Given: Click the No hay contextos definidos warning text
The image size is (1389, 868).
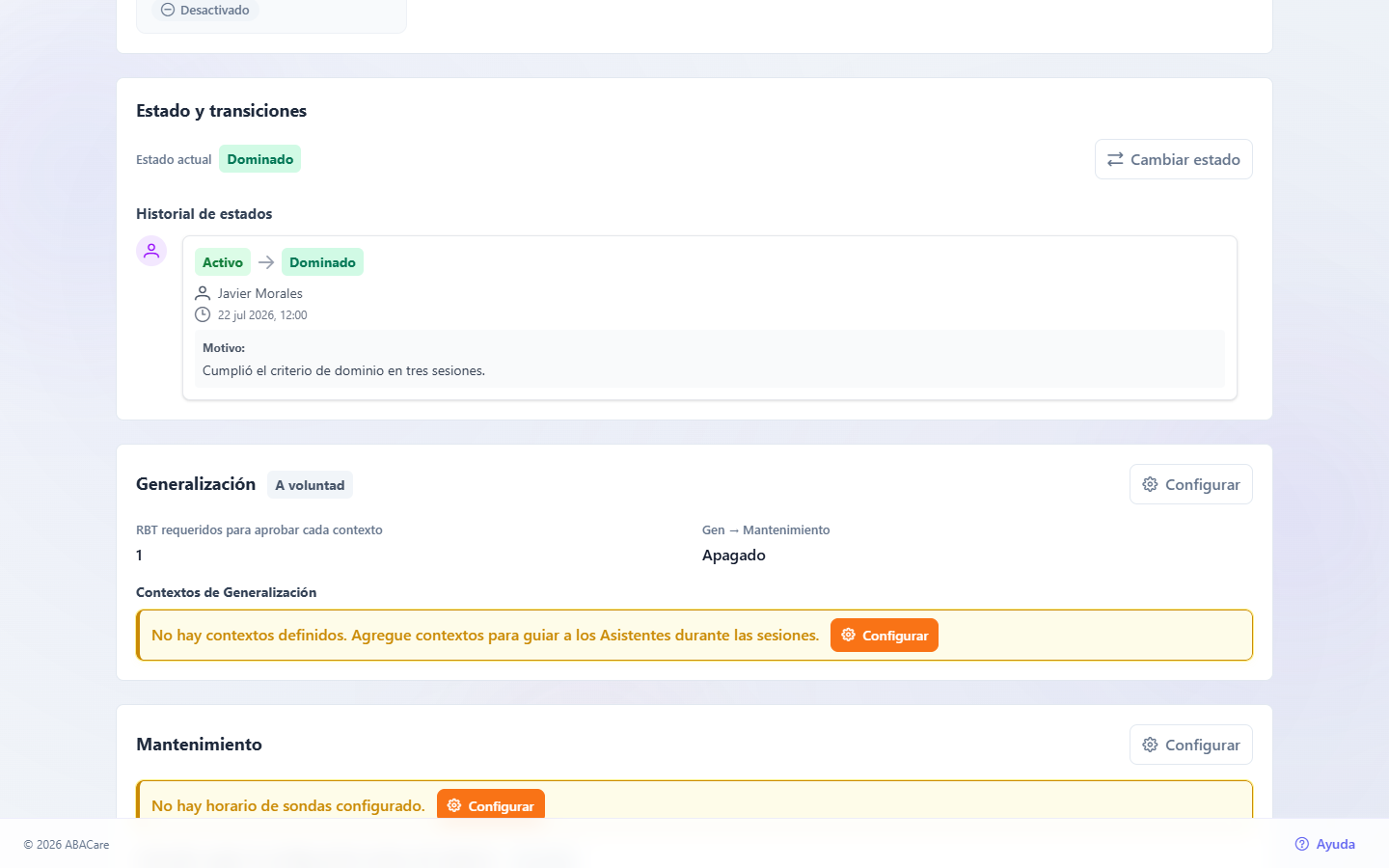Looking at the screenshot, I should (x=485, y=636).
